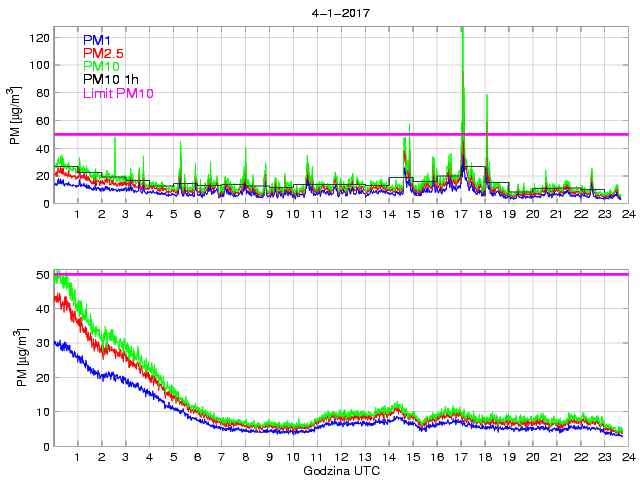This screenshot has width=640, height=480.
Task: Click hour 24 tick under the bottom chart
Action: coord(628,457)
